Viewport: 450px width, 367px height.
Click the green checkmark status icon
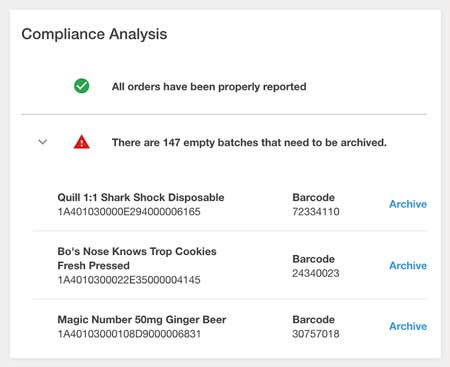click(x=82, y=86)
